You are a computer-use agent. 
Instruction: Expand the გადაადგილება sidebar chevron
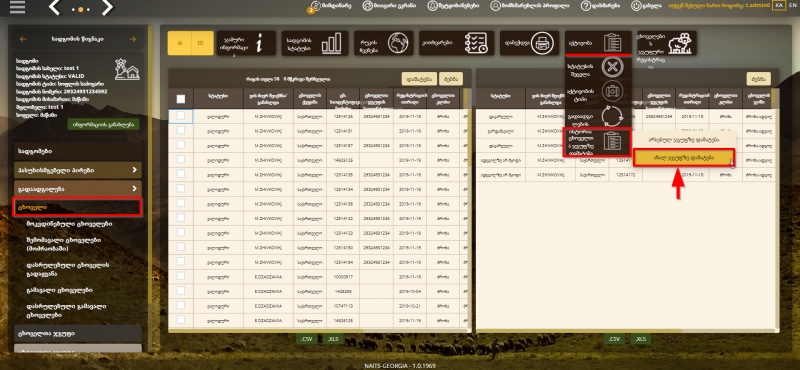pos(134,189)
